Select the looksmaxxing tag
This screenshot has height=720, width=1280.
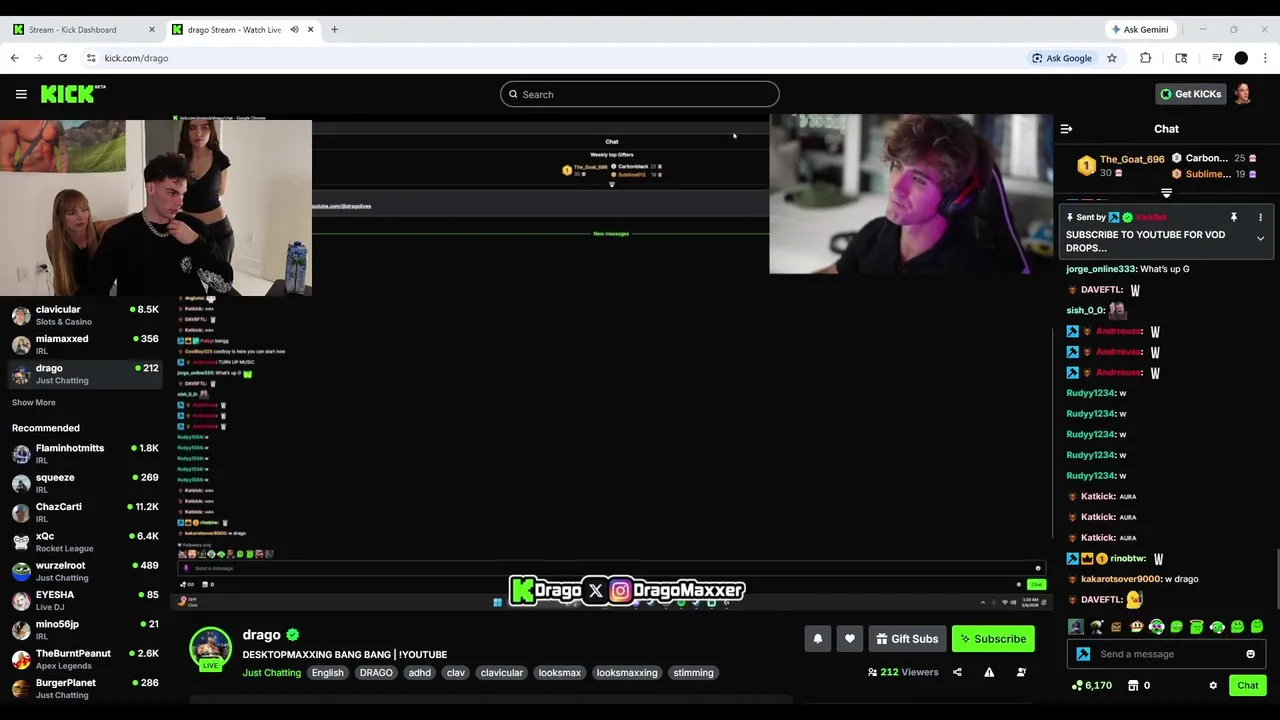point(627,673)
